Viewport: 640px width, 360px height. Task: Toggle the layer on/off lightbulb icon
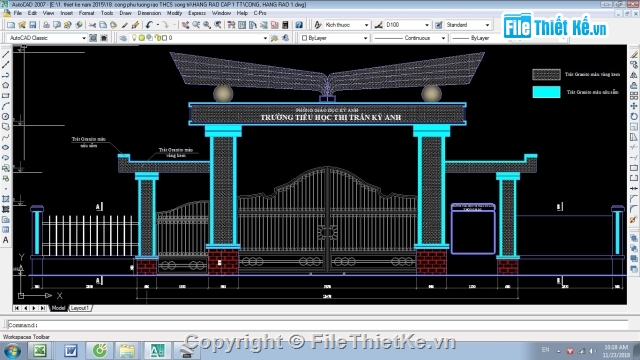click(x=134, y=38)
